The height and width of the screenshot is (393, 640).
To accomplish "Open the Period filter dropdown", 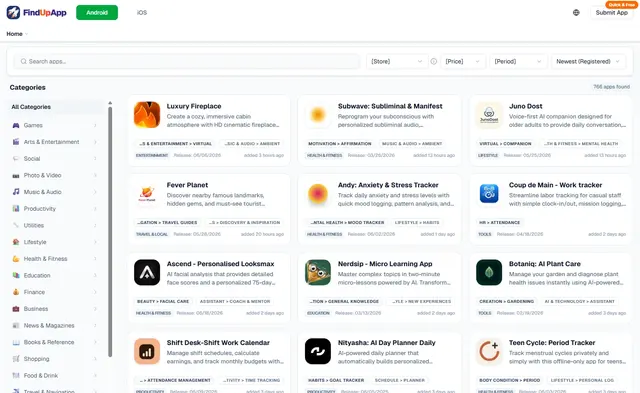I will point(518,61).
